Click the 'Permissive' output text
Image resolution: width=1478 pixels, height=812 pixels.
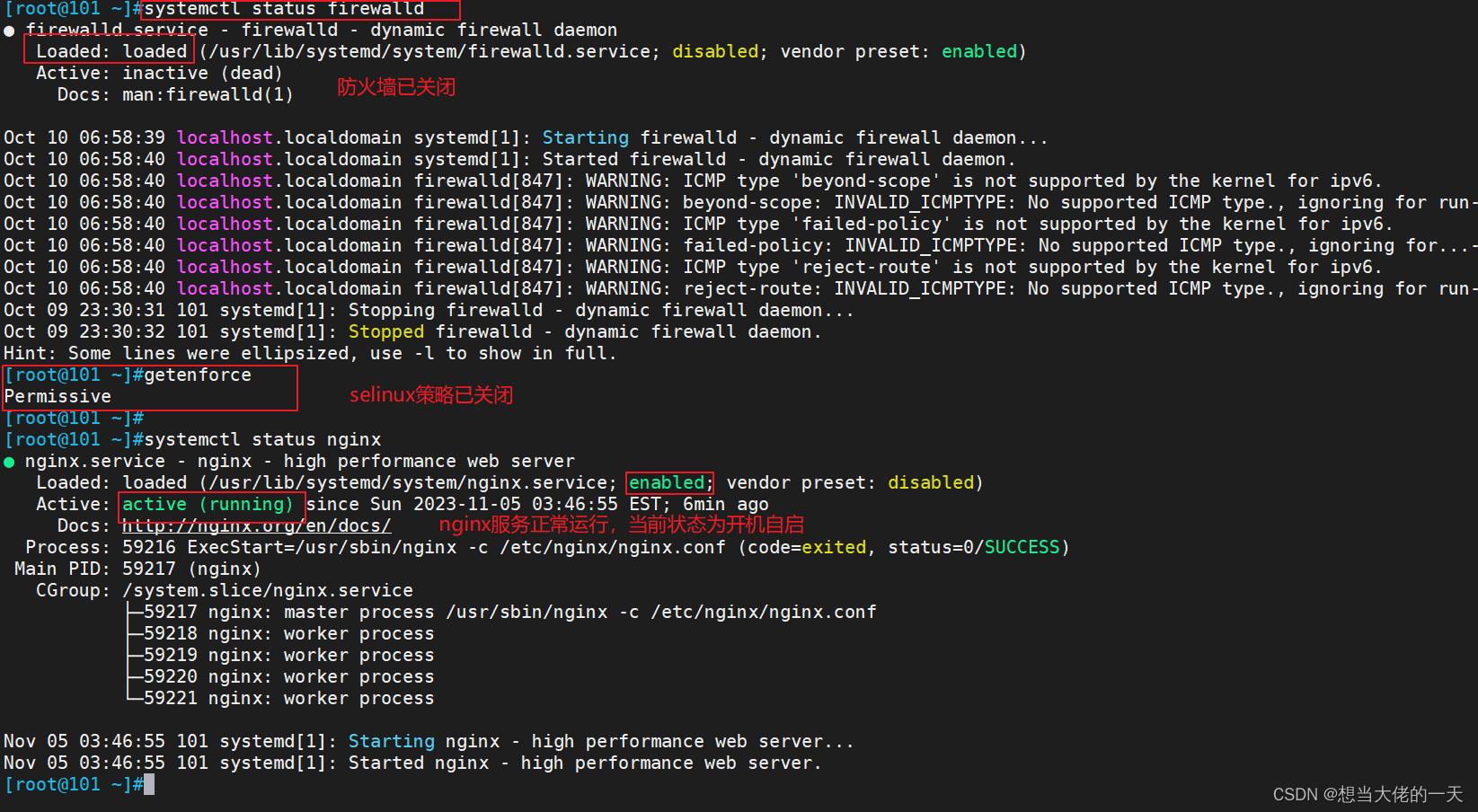click(x=58, y=396)
